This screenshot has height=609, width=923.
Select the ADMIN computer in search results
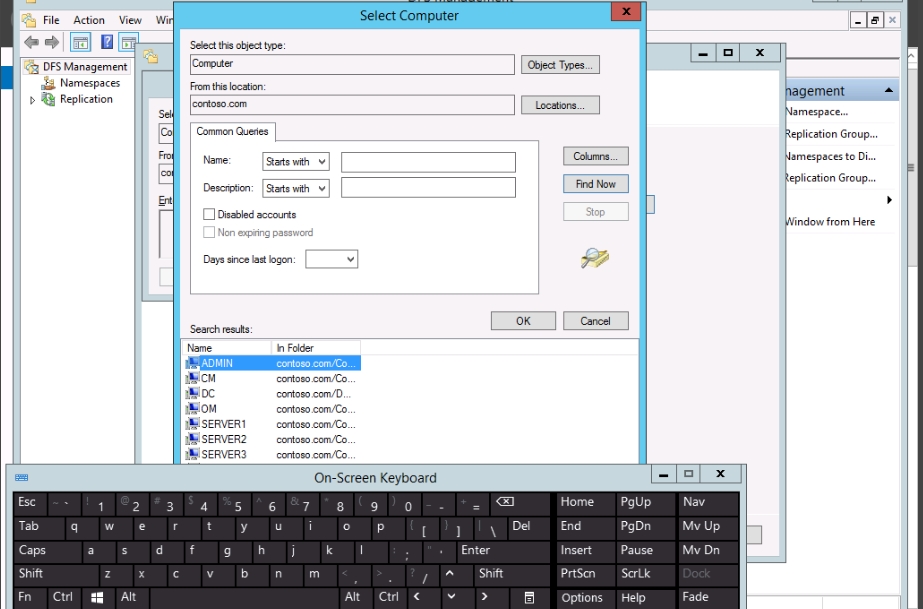click(x=217, y=364)
